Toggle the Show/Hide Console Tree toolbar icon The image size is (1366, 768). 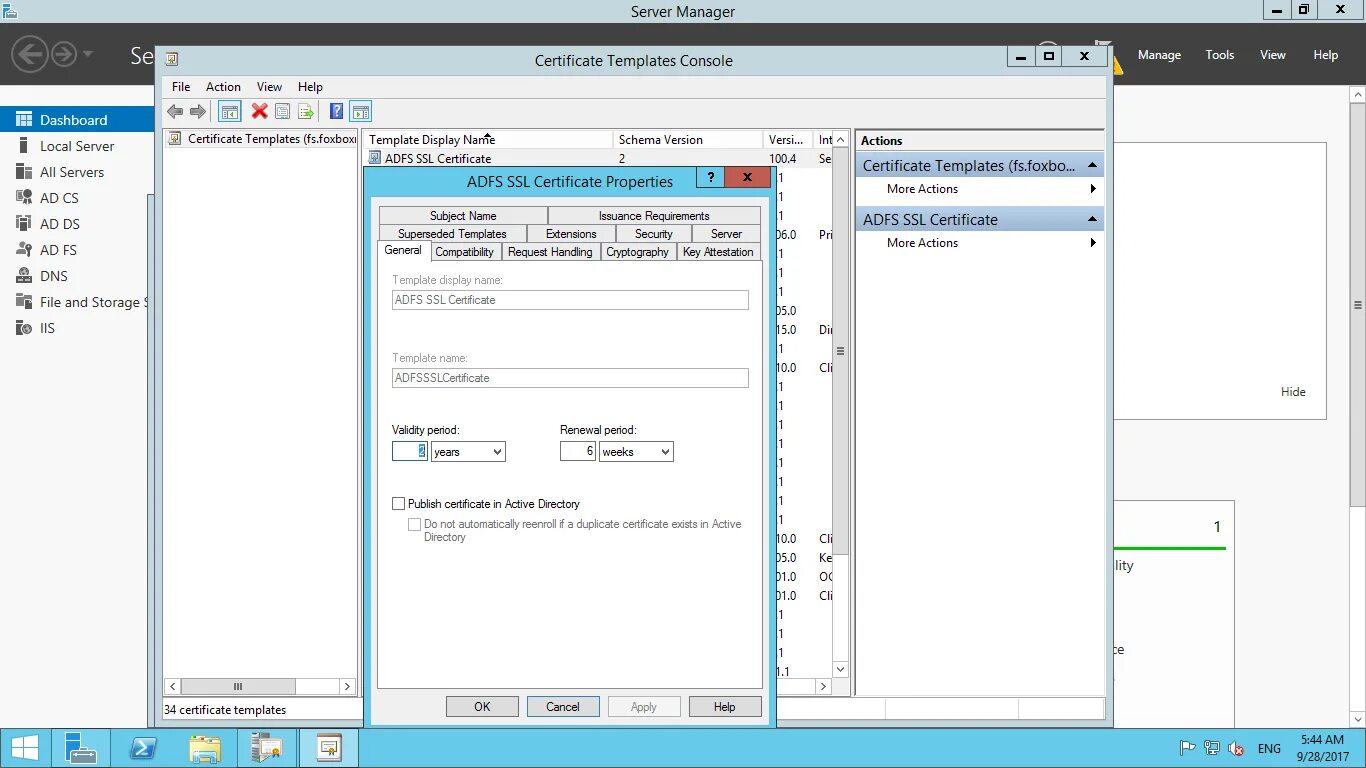coord(230,112)
